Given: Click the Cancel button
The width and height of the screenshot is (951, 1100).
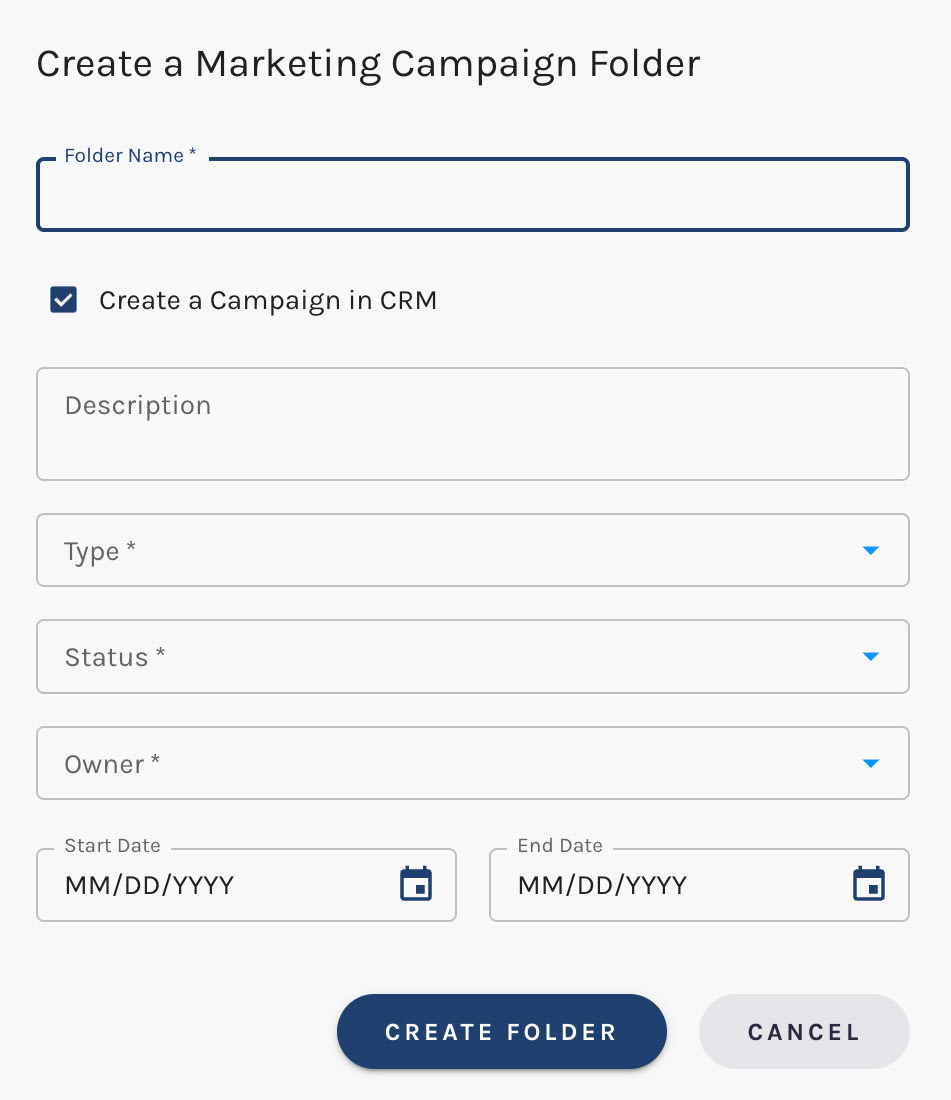Looking at the screenshot, I should (804, 1031).
